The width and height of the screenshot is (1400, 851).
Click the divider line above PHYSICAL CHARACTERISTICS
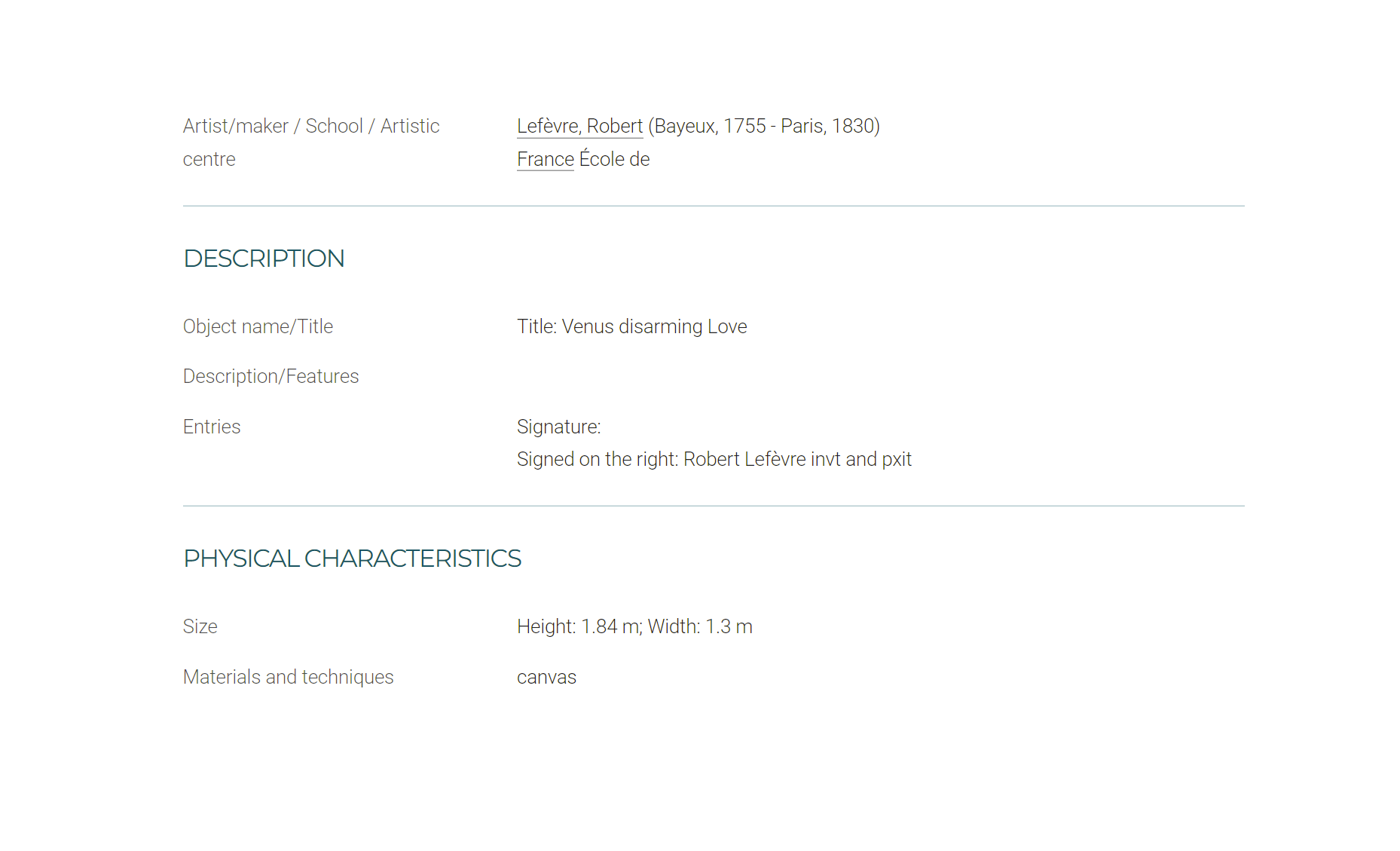click(x=713, y=506)
